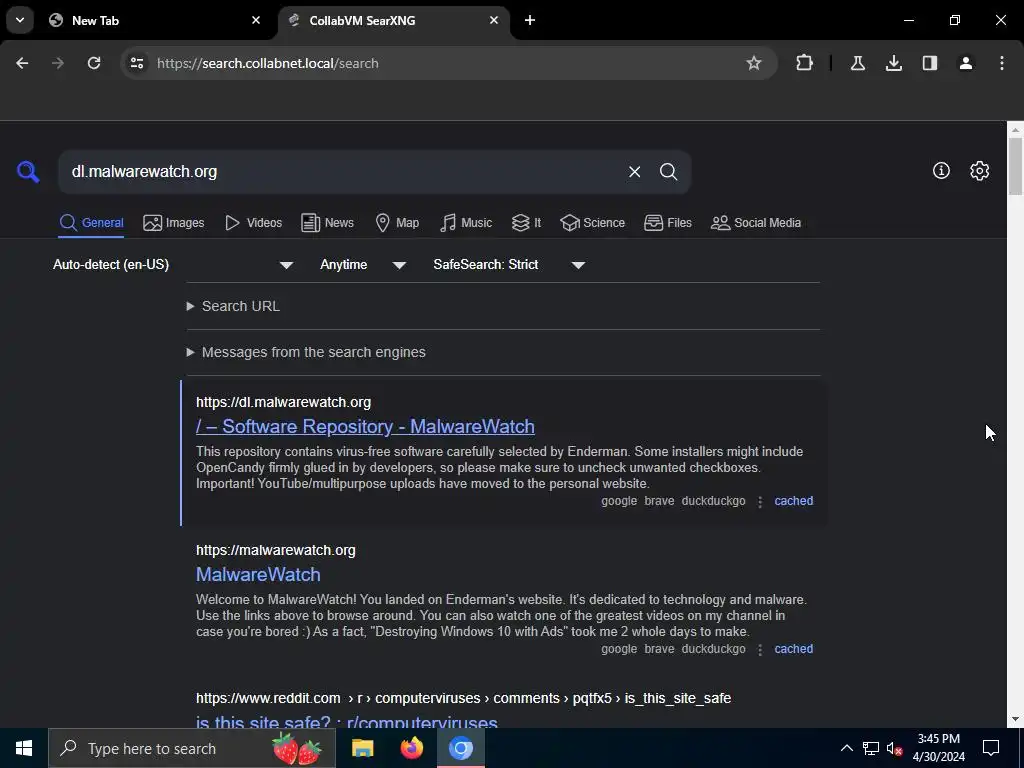
Task: Open Chrome Labs flask icon
Action: 857,63
